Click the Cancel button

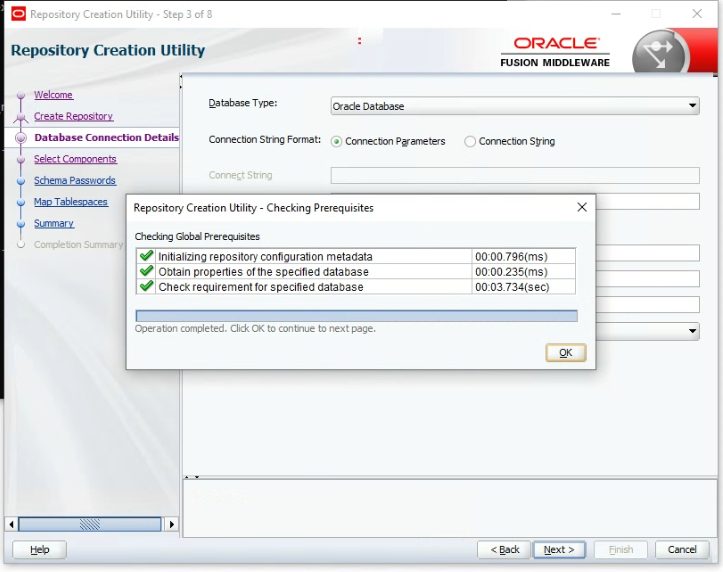pyautogui.click(x=682, y=549)
